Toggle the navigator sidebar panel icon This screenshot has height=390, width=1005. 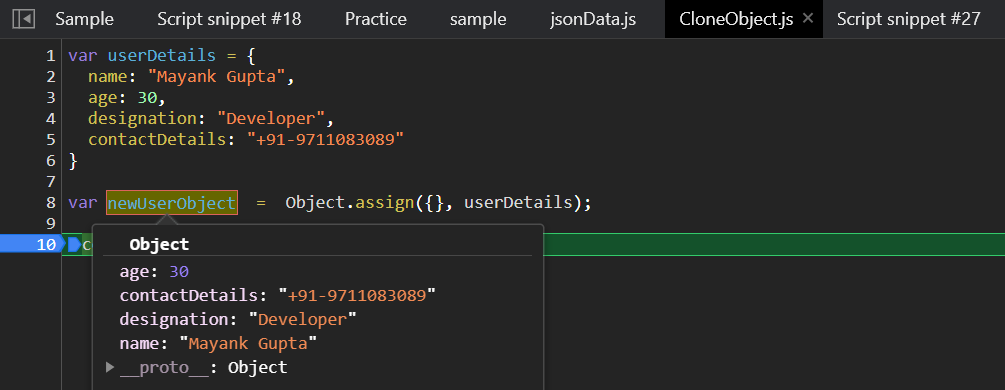tap(24, 19)
